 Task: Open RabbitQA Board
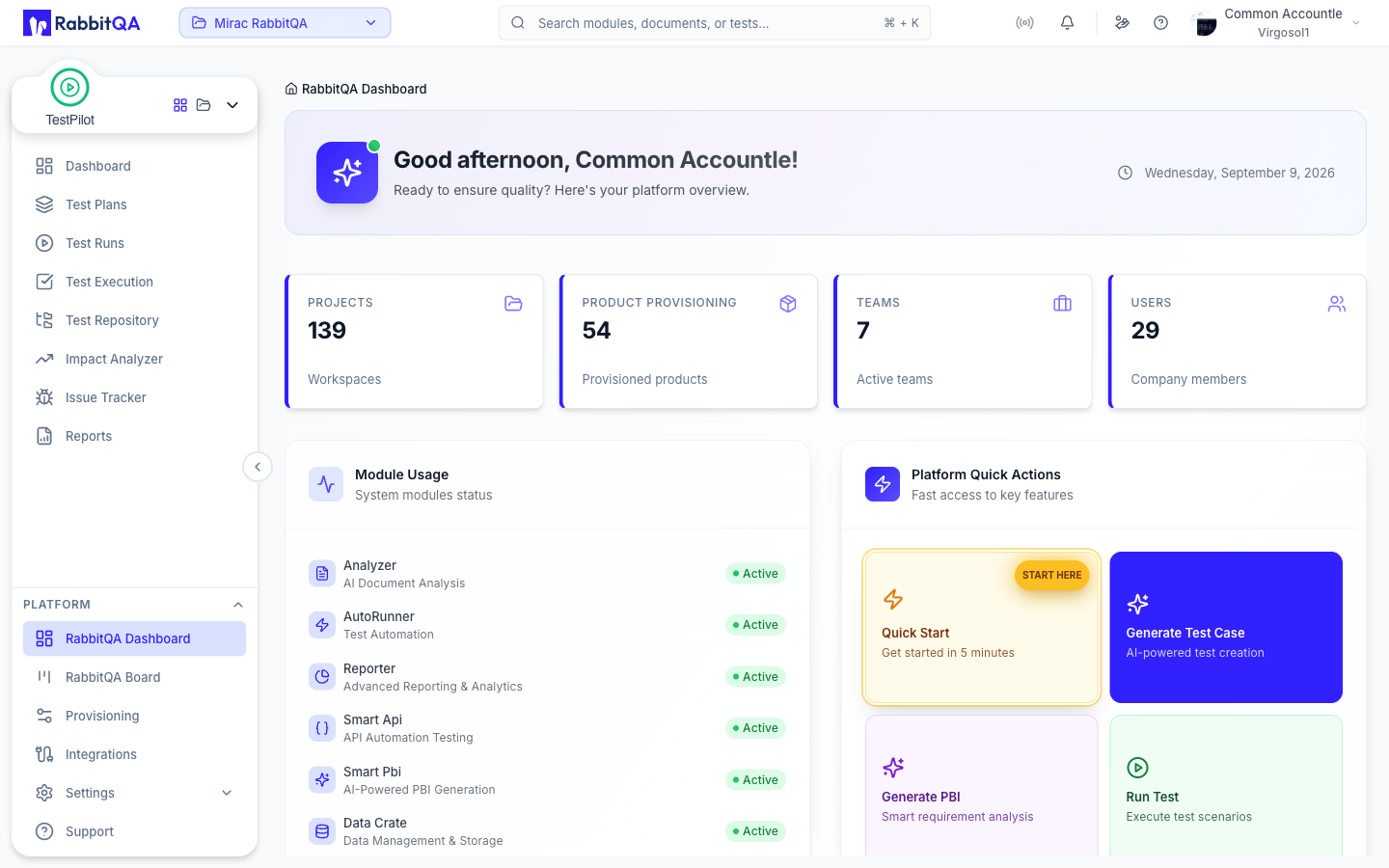(x=134, y=677)
